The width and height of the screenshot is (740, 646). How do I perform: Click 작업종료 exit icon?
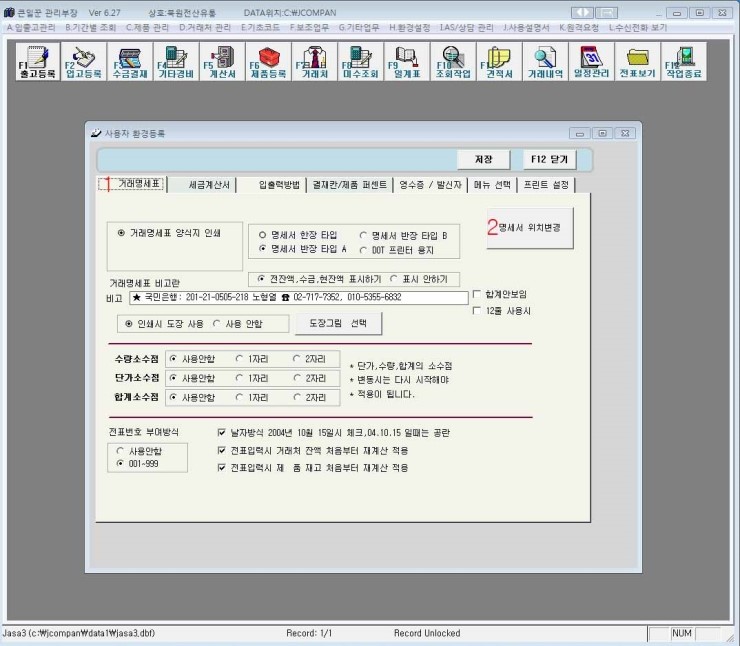[684, 62]
